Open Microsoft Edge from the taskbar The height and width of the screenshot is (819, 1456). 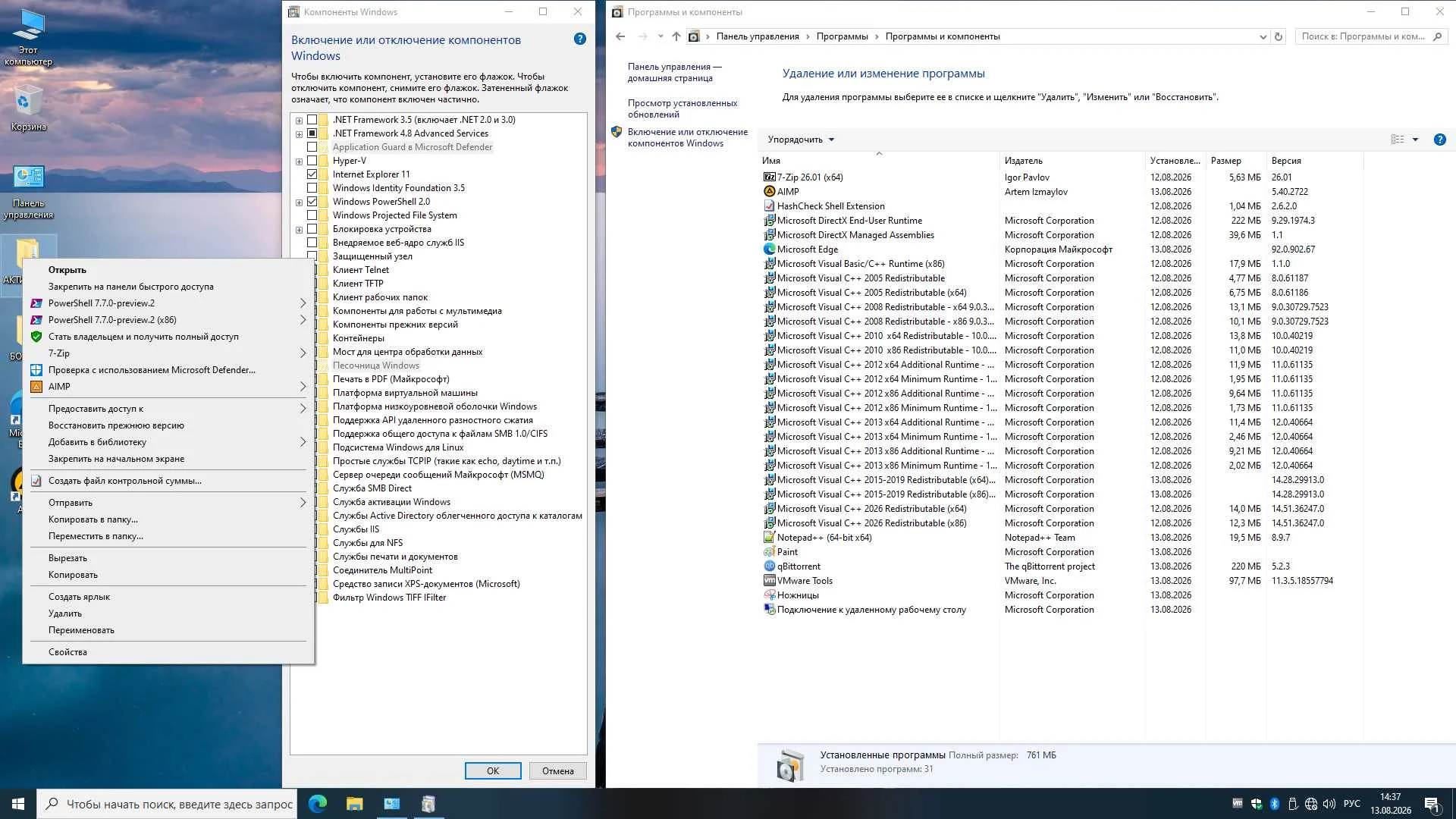coord(317,804)
